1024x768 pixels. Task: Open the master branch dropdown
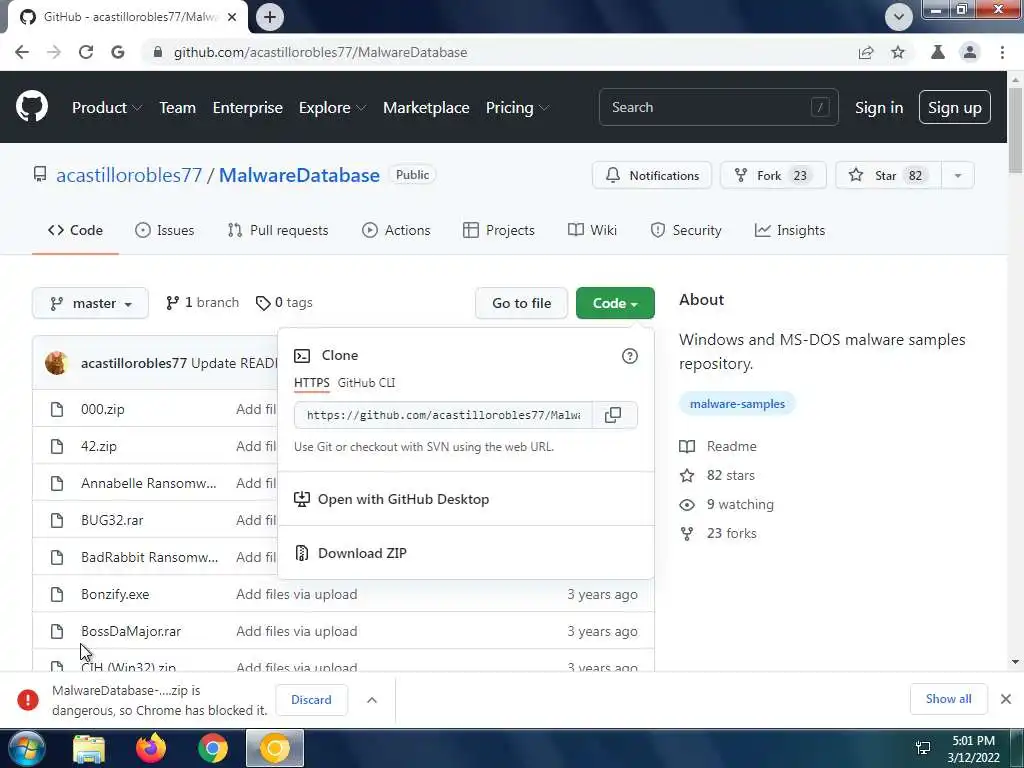click(x=90, y=304)
